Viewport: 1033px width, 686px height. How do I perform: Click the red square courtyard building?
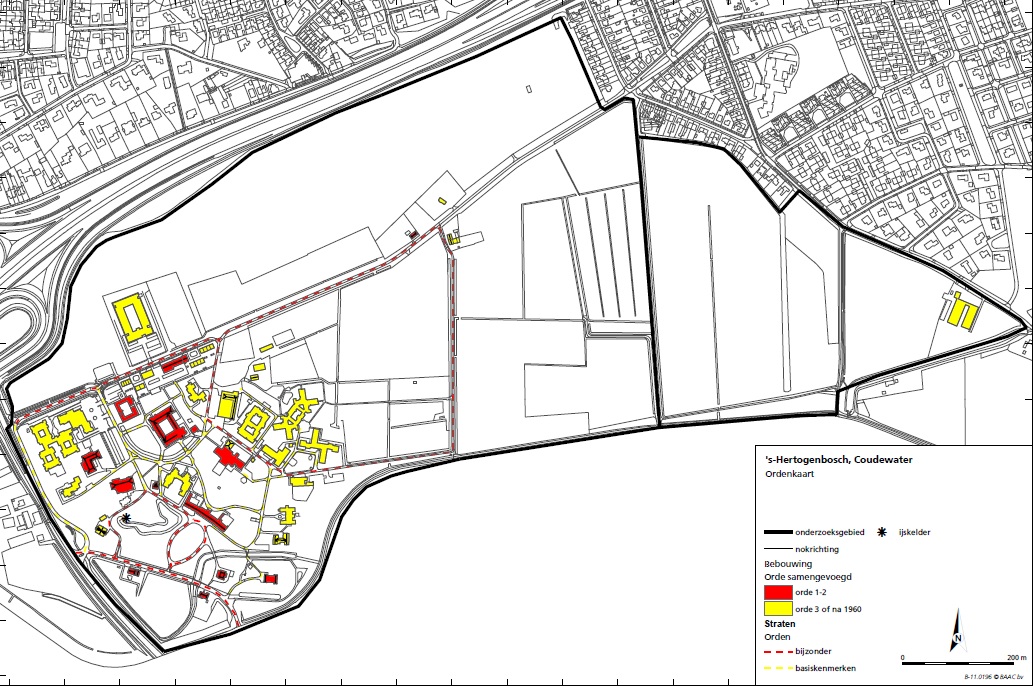pyautogui.click(x=166, y=425)
